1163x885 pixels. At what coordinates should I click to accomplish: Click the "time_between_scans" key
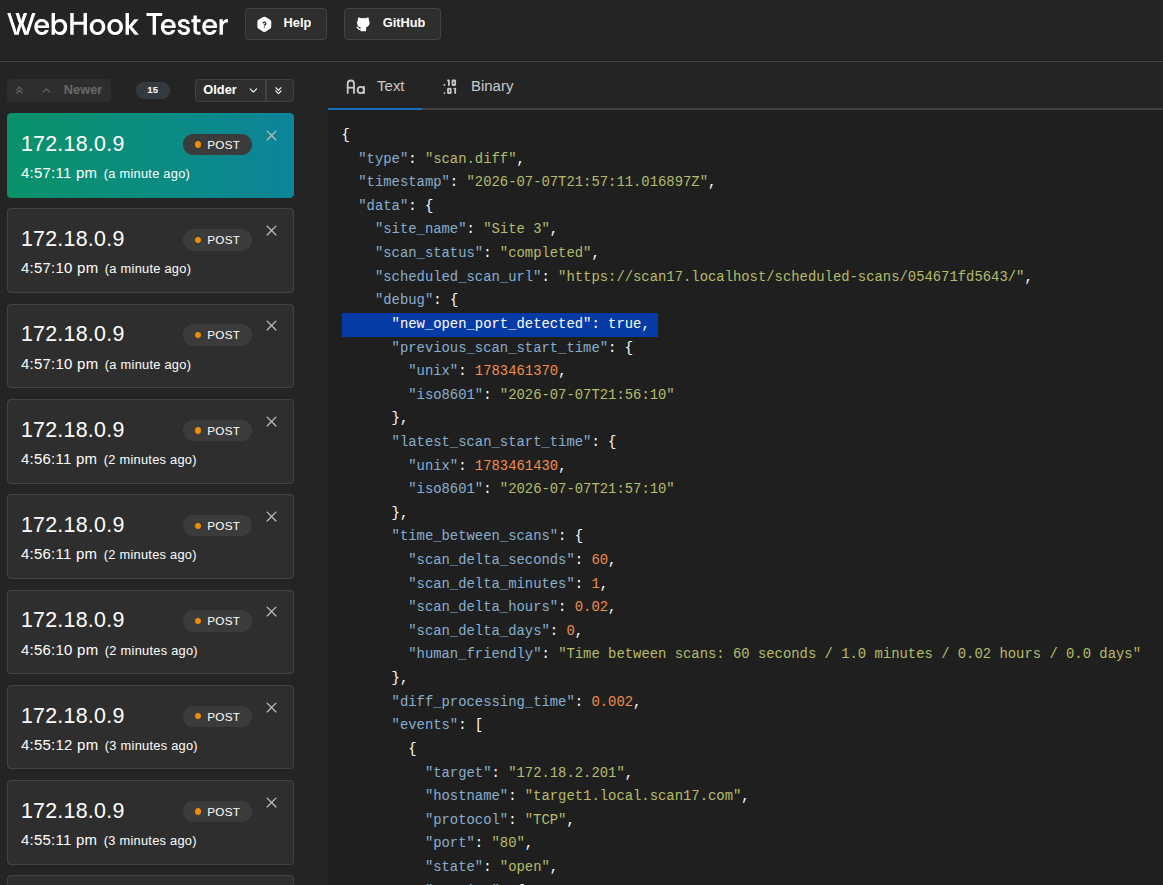point(475,536)
